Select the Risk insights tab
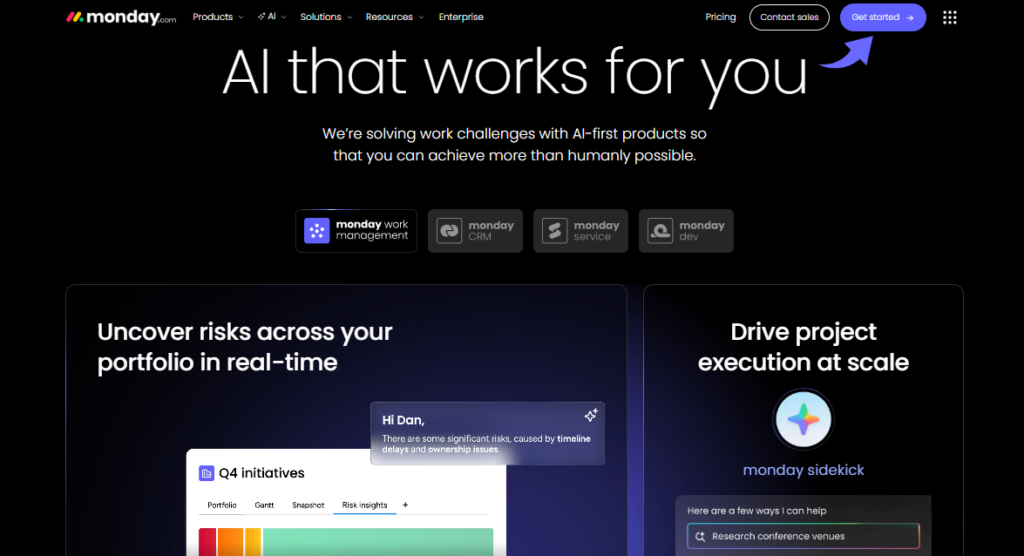The width and height of the screenshot is (1024, 556). tap(364, 505)
